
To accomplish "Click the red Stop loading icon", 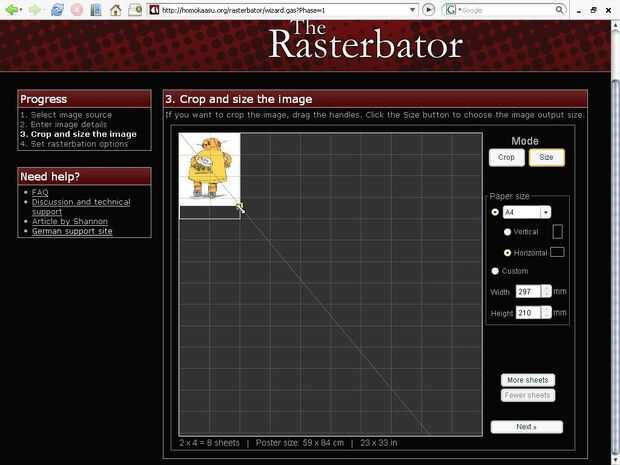I will [x=77, y=9].
